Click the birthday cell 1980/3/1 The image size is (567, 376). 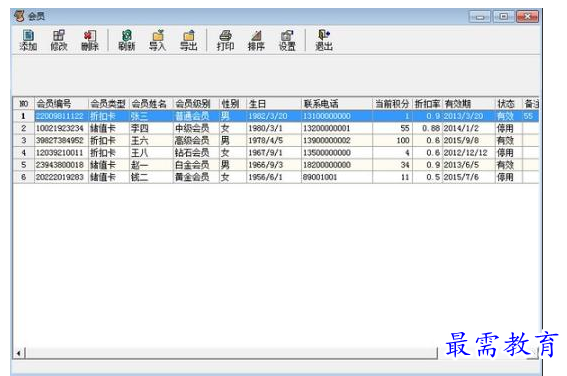pyautogui.click(x=273, y=128)
